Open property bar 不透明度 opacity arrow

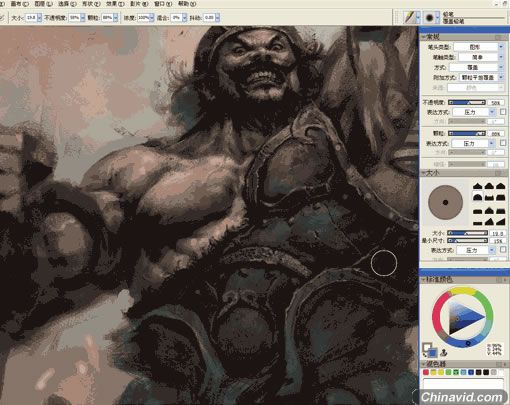point(82,18)
